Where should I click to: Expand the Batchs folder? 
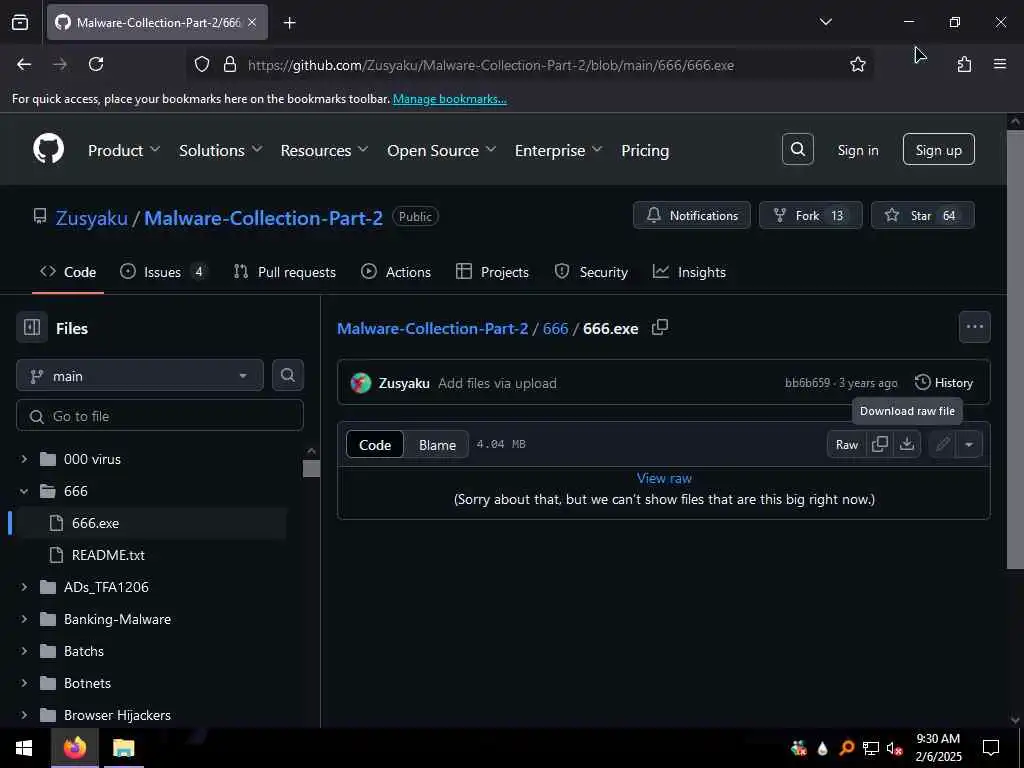(x=24, y=651)
